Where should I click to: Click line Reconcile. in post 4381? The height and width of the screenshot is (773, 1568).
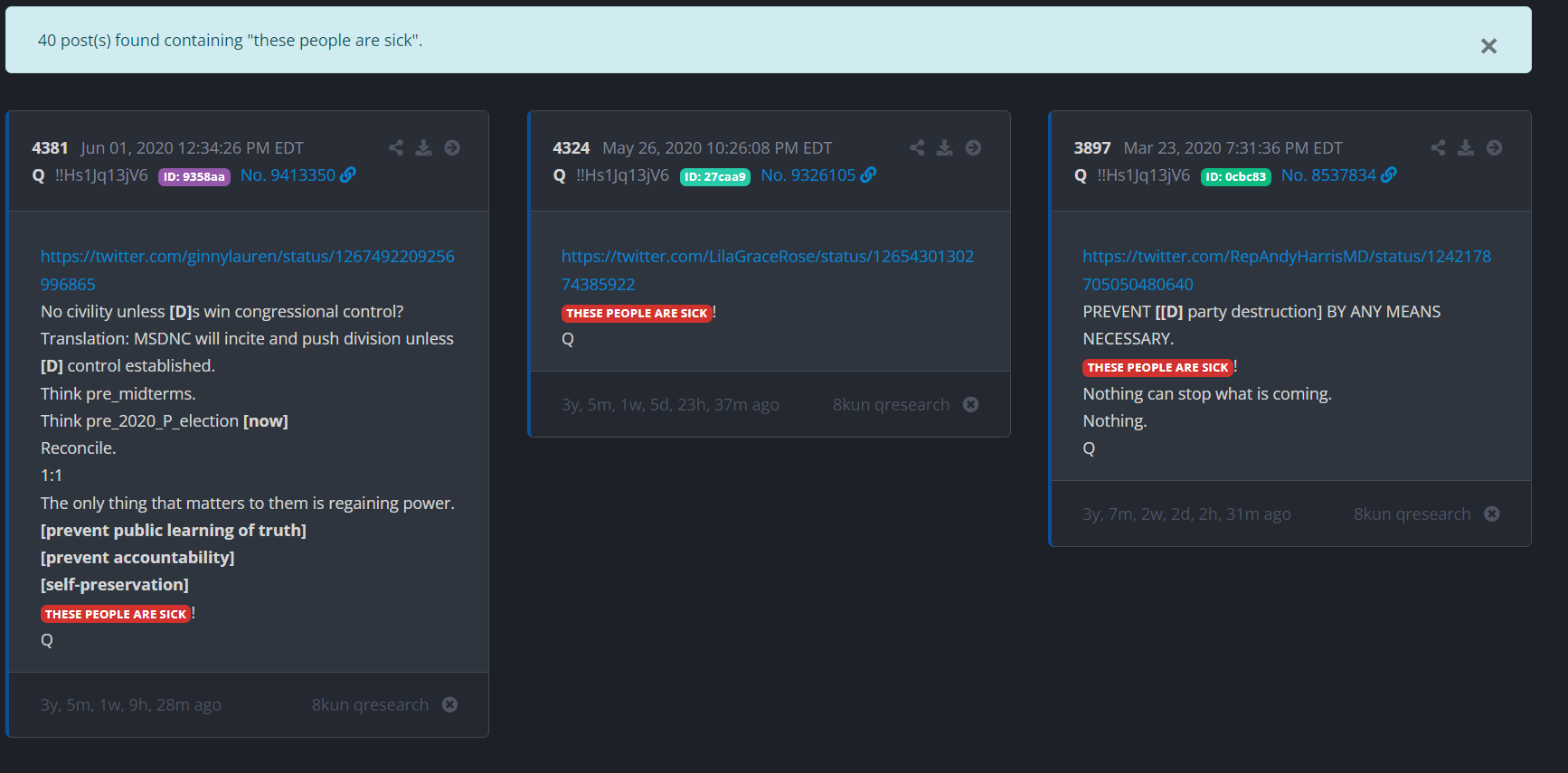coord(78,448)
